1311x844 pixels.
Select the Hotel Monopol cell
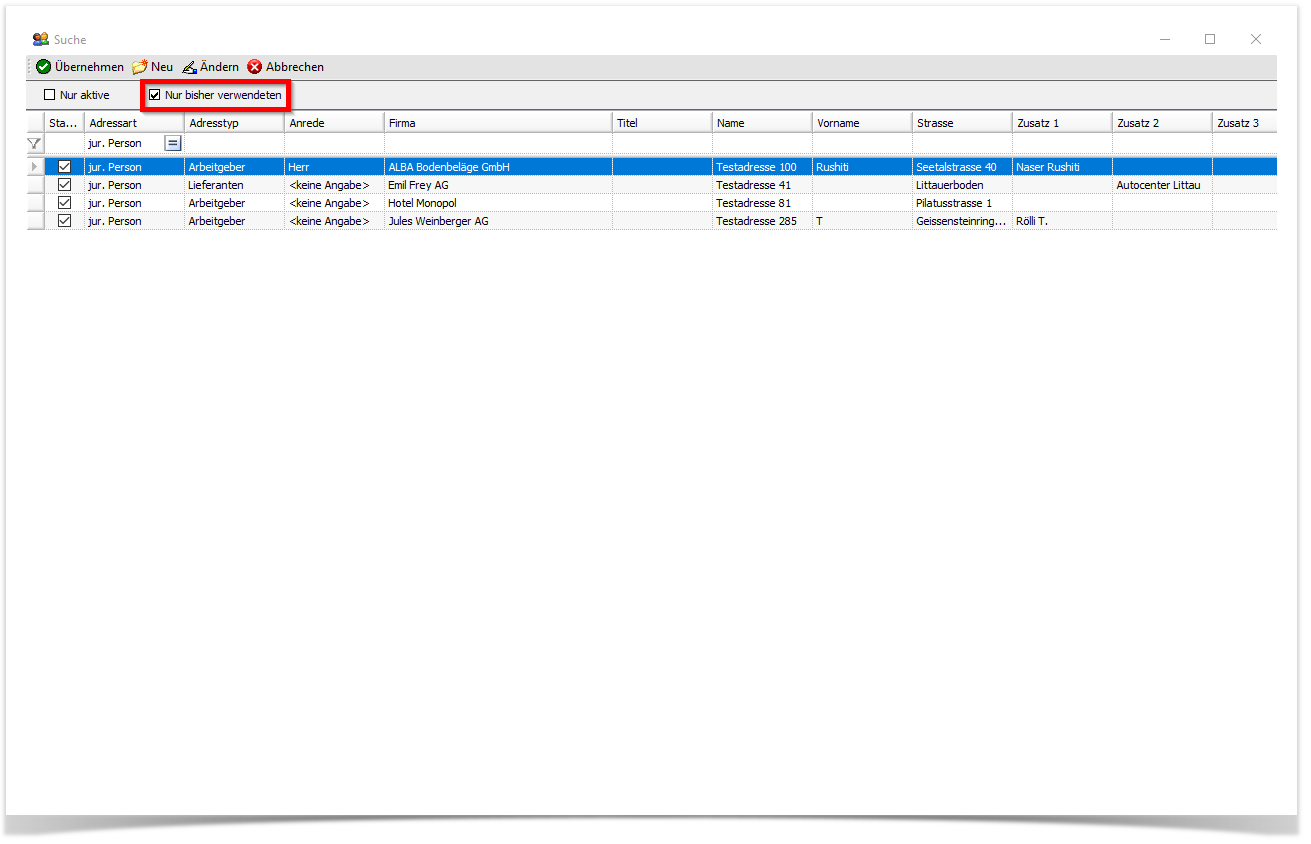pyautogui.click(x=499, y=203)
